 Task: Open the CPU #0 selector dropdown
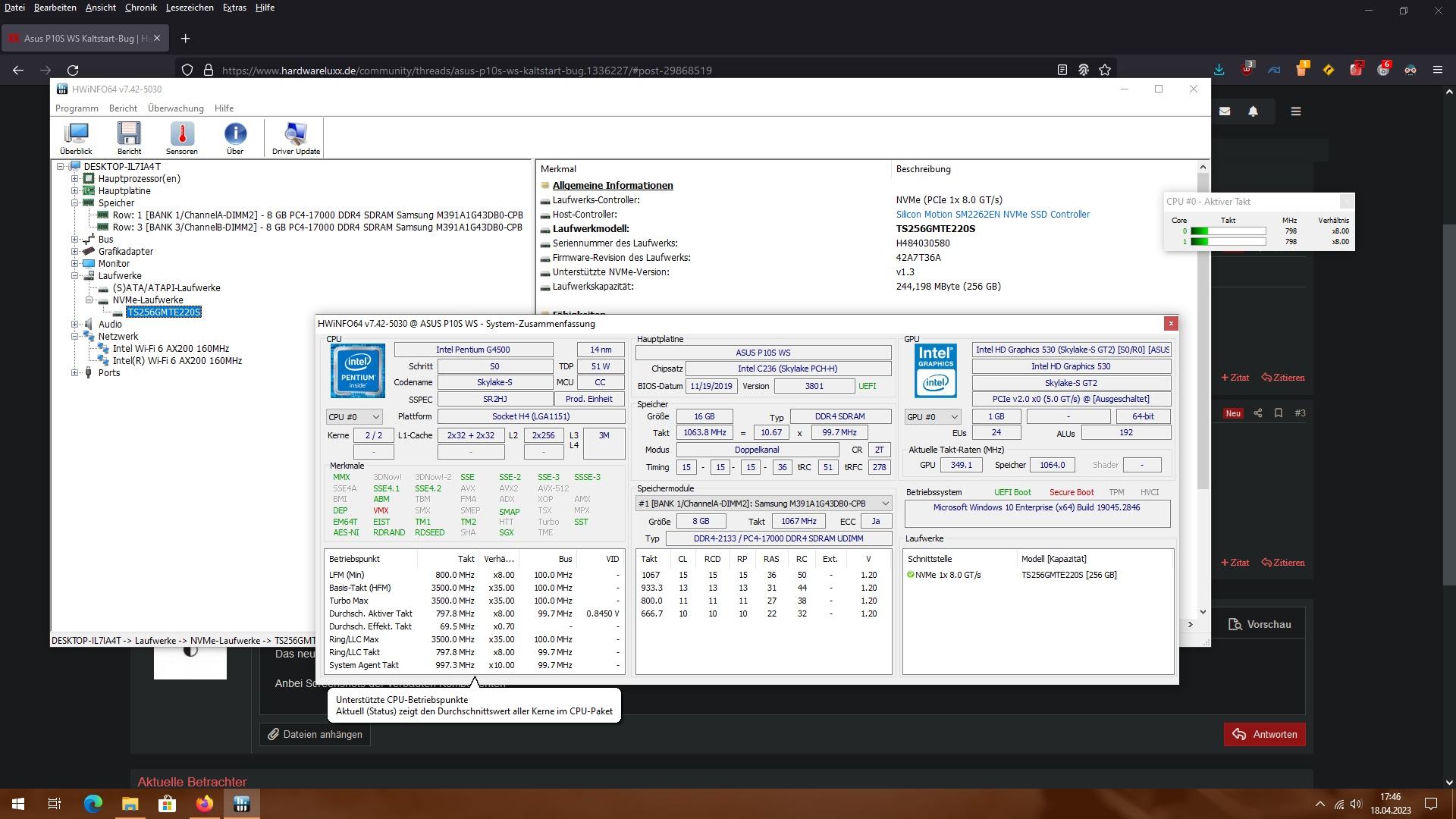click(x=354, y=417)
